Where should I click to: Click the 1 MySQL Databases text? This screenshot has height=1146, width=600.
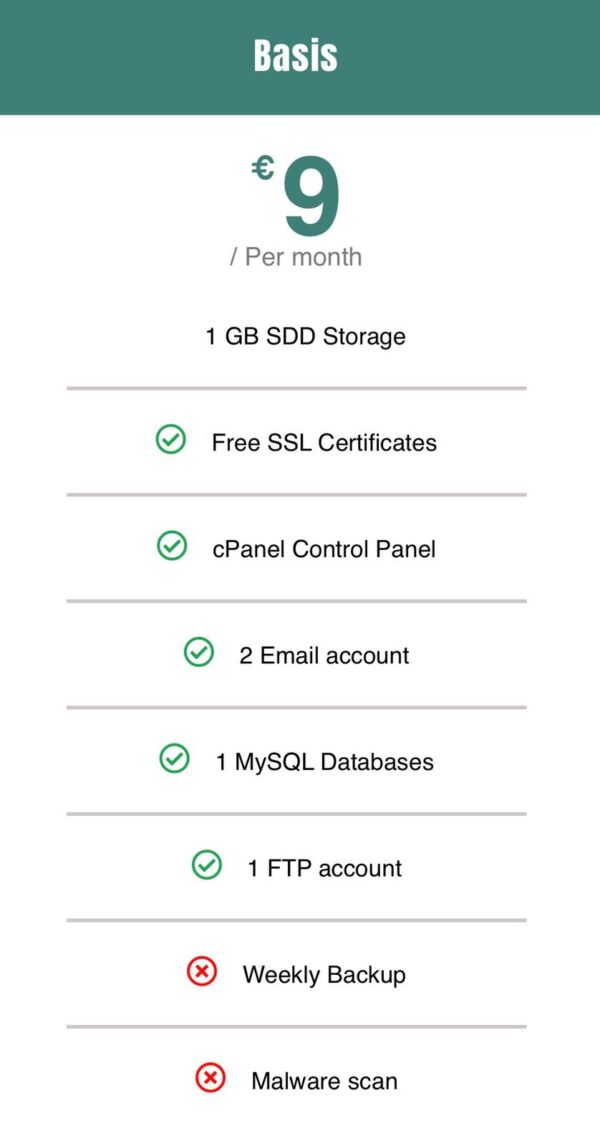click(x=324, y=762)
